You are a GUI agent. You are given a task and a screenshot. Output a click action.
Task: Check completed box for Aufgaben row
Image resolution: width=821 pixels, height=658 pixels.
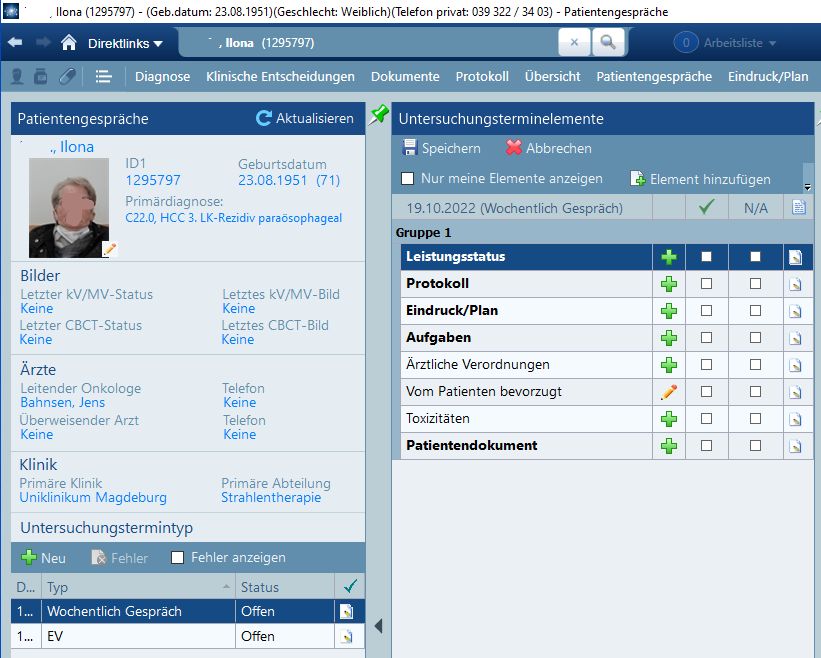pyautogui.click(x=707, y=338)
